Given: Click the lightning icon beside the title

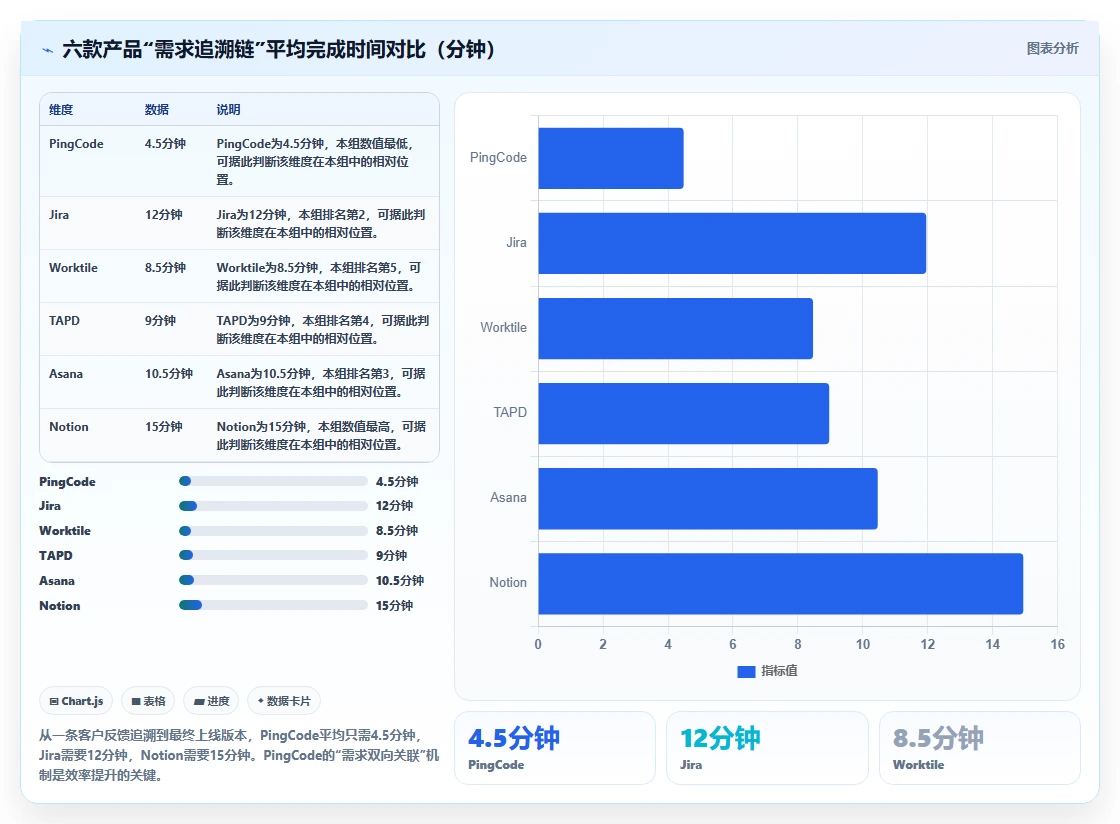Looking at the screenshot, I should [47, 50].
